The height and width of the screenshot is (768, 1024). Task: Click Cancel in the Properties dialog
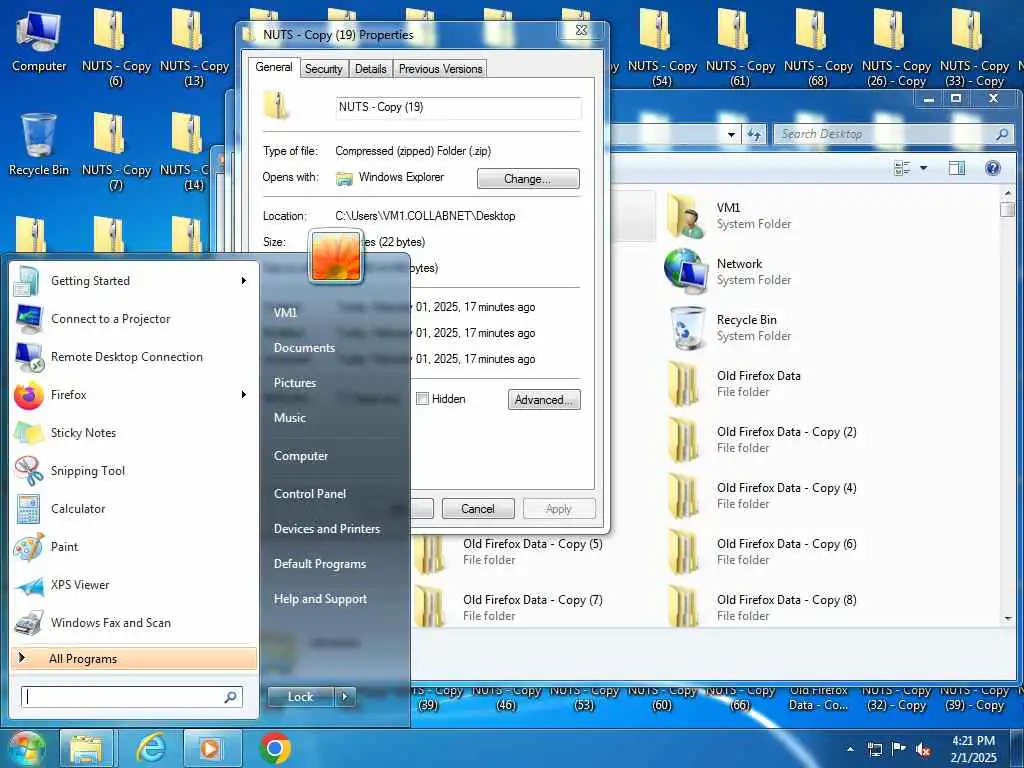478,509
